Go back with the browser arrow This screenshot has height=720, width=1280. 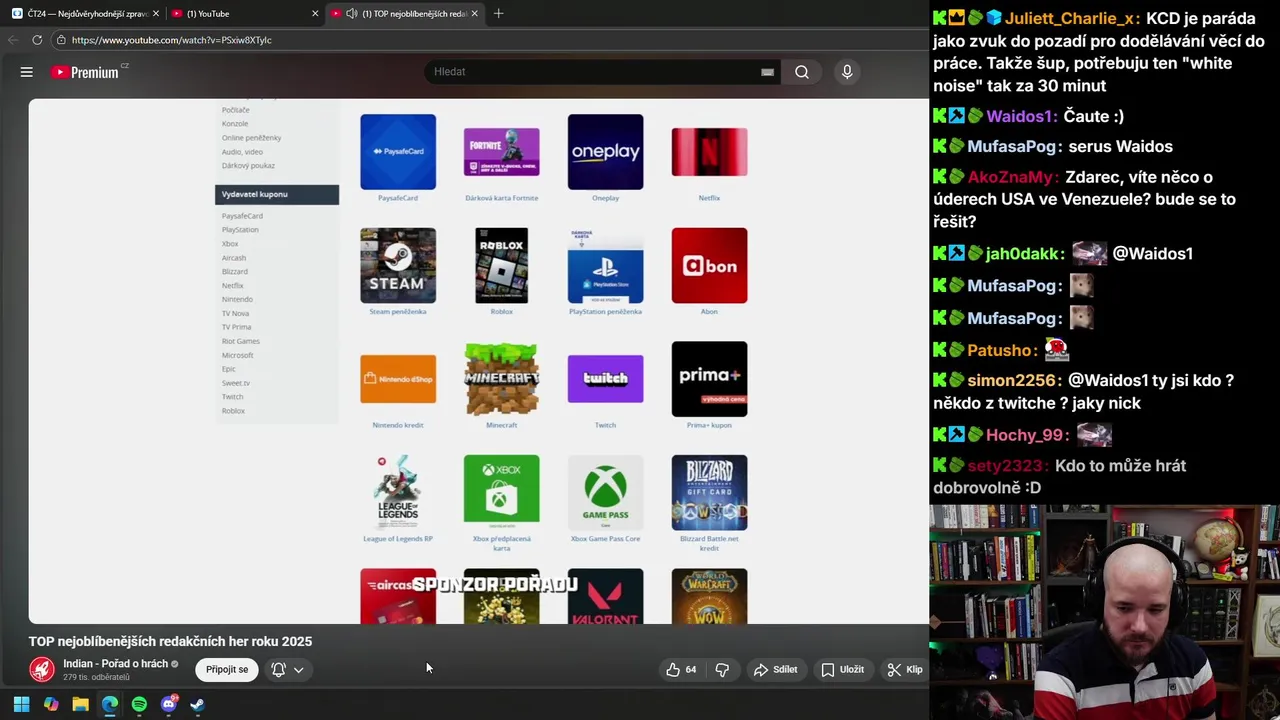[12, 40]
